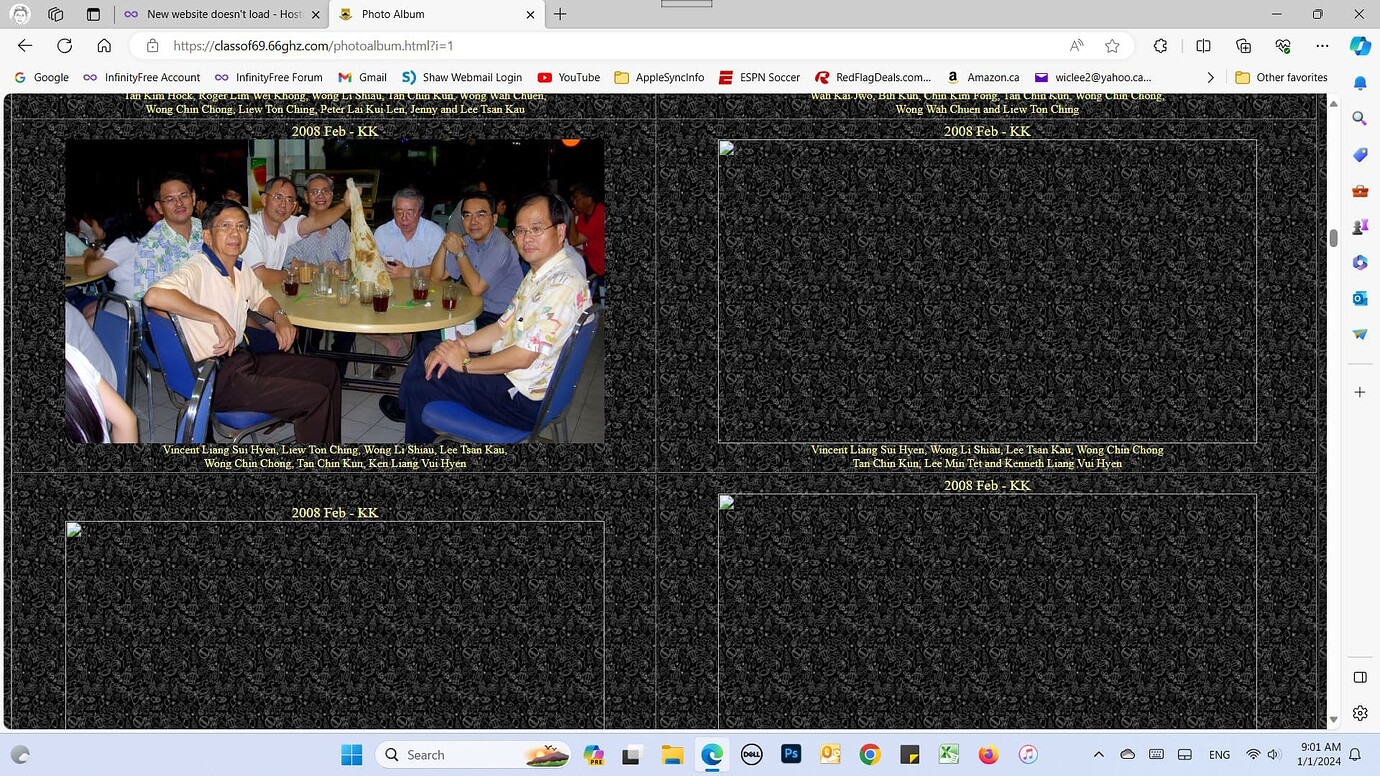The width and height of the screenshot is (1380, 776).
Task: Open Games from the Edge sidebar
Action: (x=1359, y=226)
